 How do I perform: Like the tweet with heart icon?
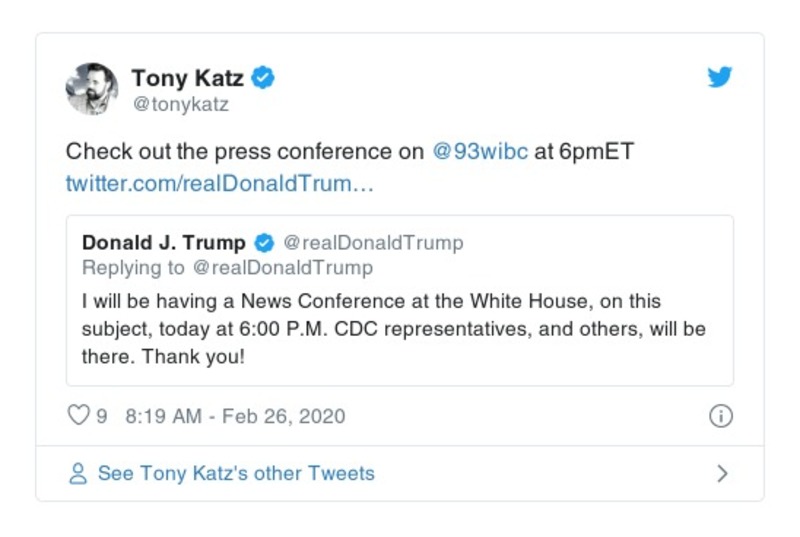[78, 416]
